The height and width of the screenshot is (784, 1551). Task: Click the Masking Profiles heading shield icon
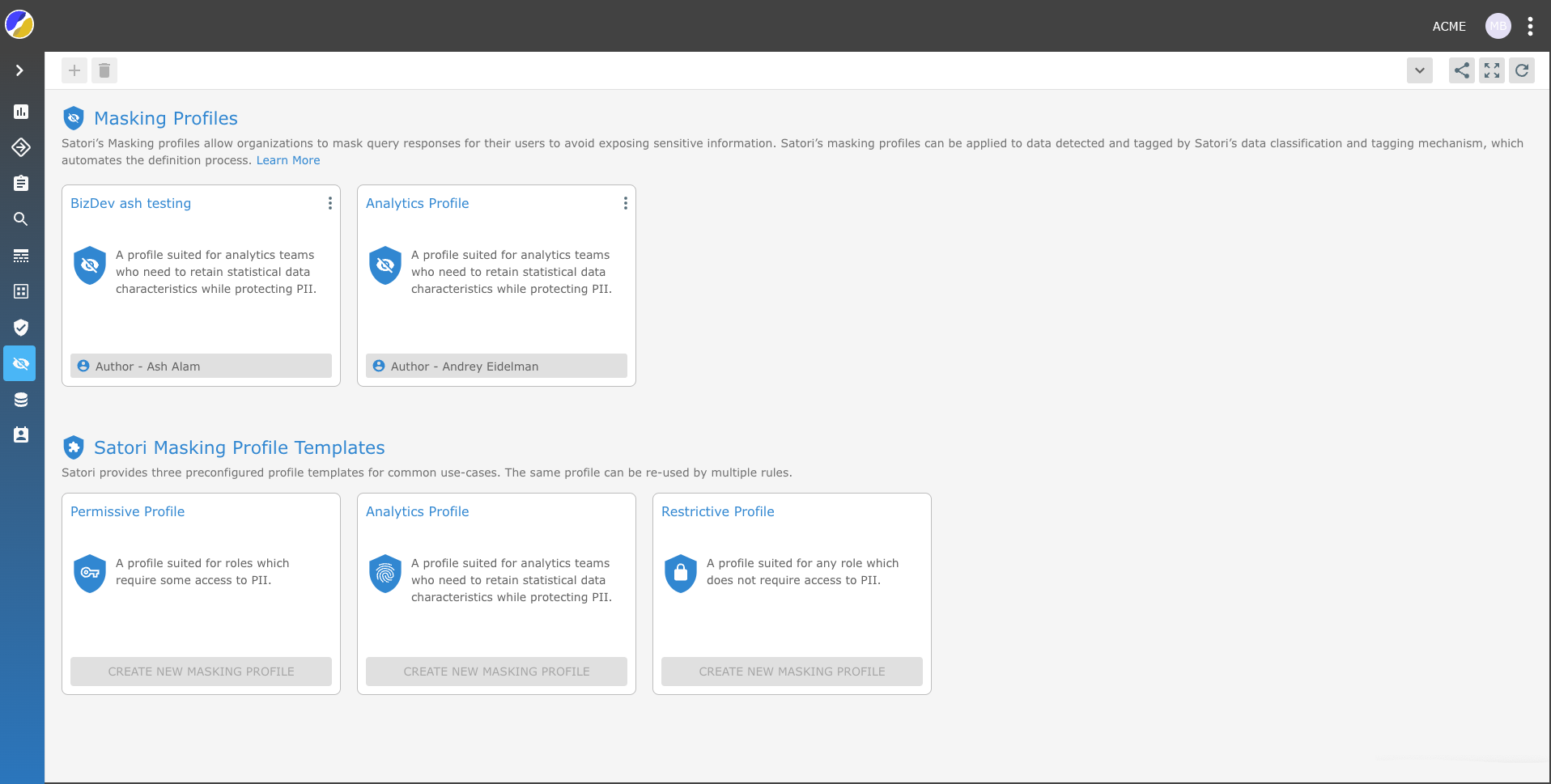74,118
